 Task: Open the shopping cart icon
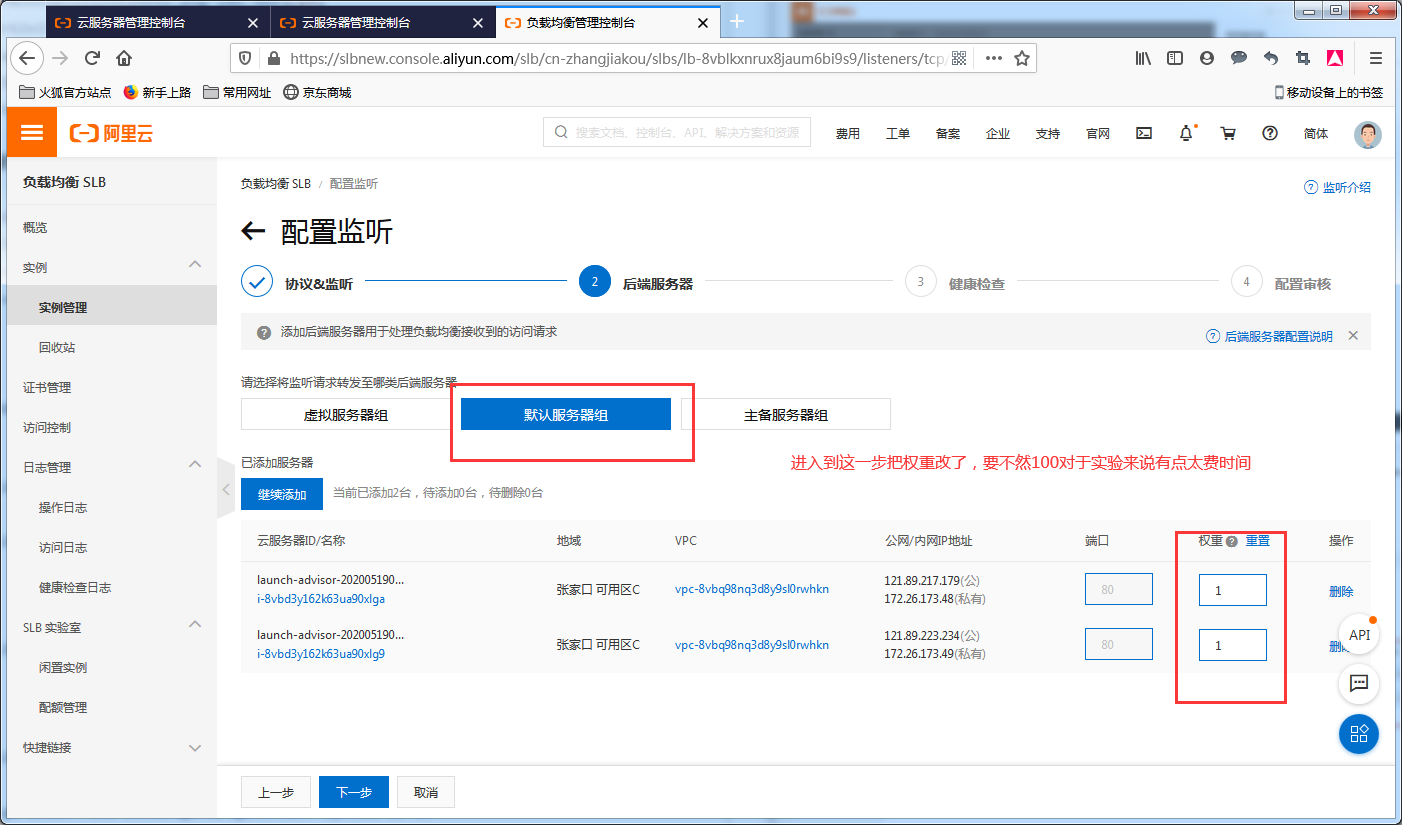(1228, 132)
